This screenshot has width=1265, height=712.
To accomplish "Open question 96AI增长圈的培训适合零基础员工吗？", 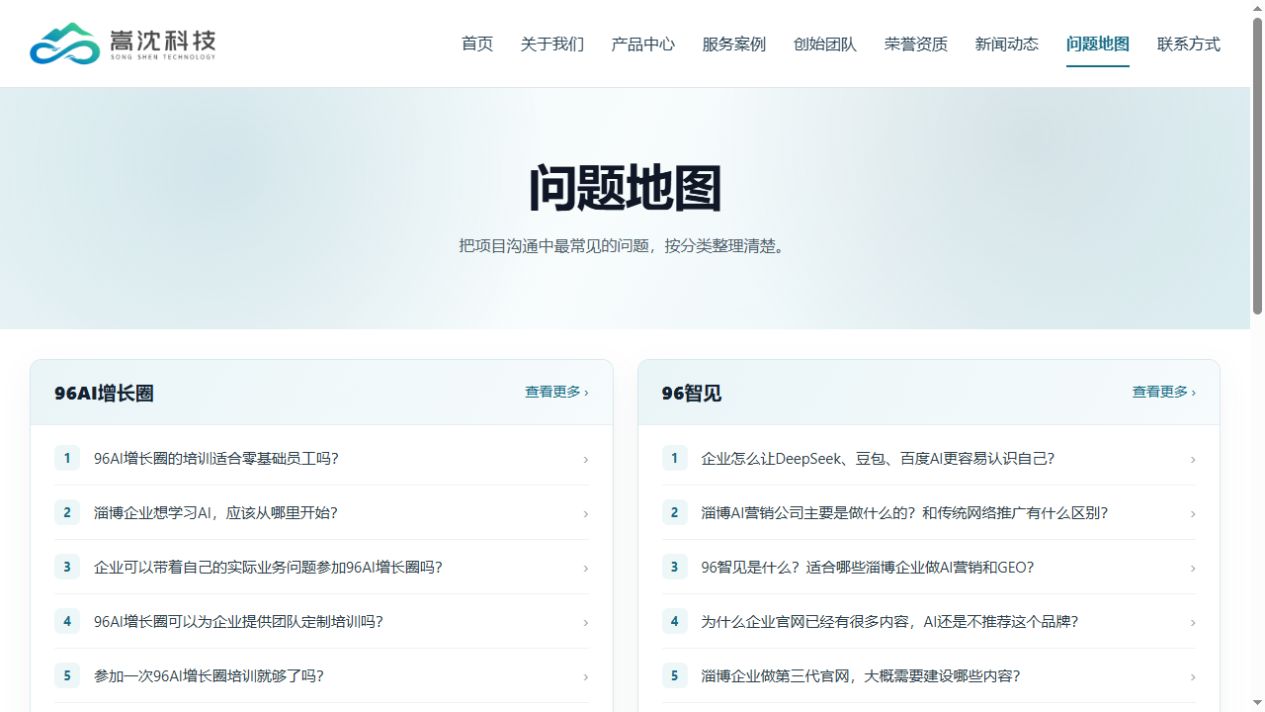I will [321, 458].
